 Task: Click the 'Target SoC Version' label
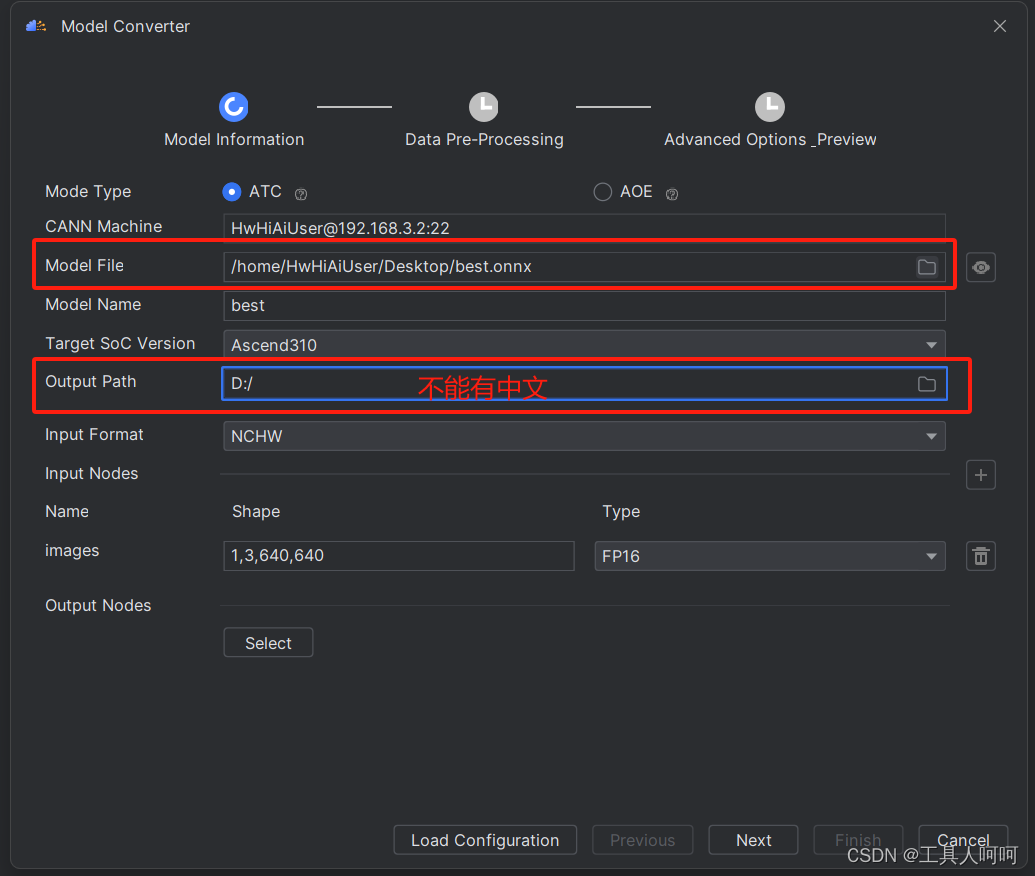point(120,343)
